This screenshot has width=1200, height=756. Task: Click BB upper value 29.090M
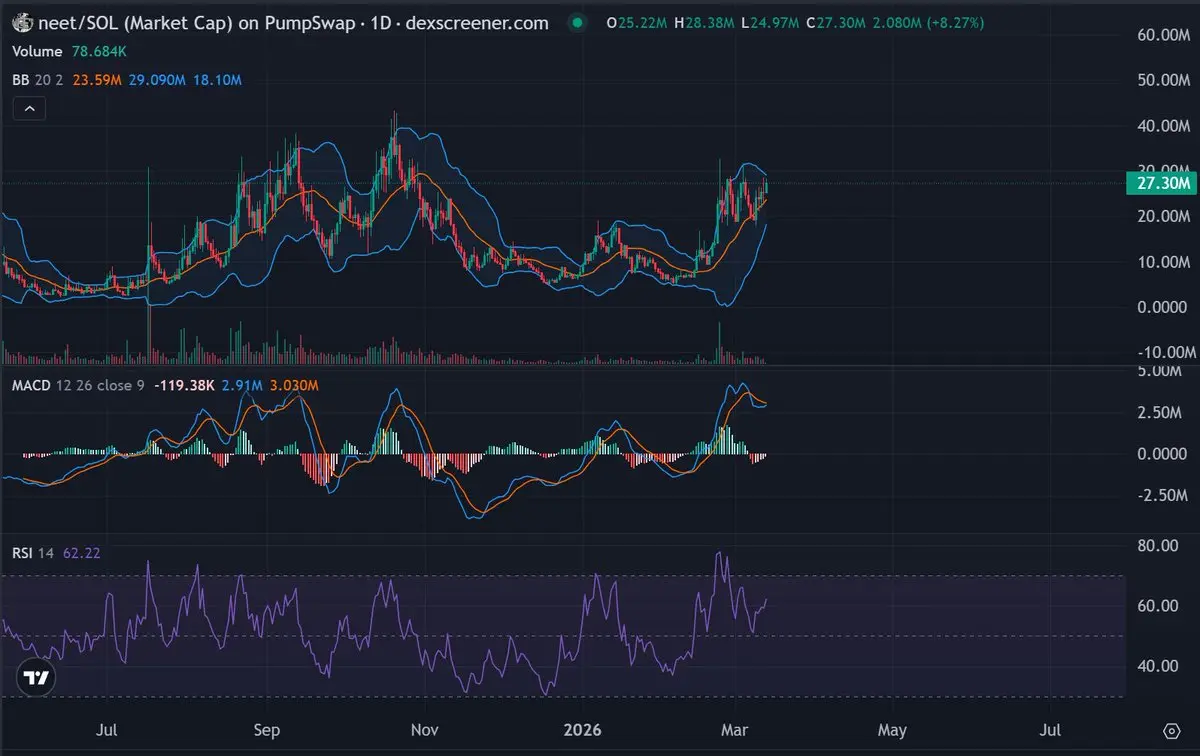[158, 80]
